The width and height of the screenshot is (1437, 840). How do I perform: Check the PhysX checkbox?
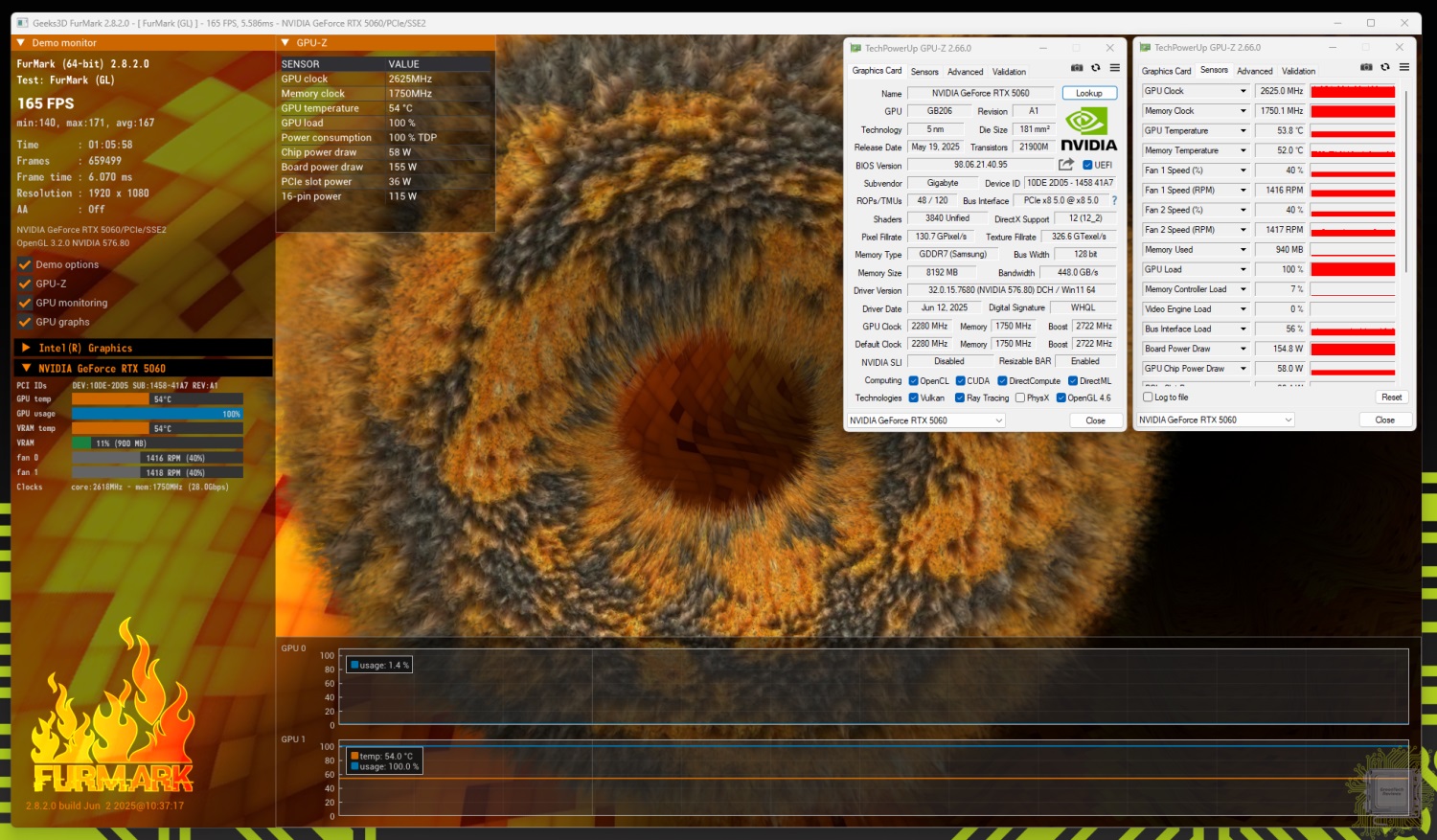pos(1020,398)
